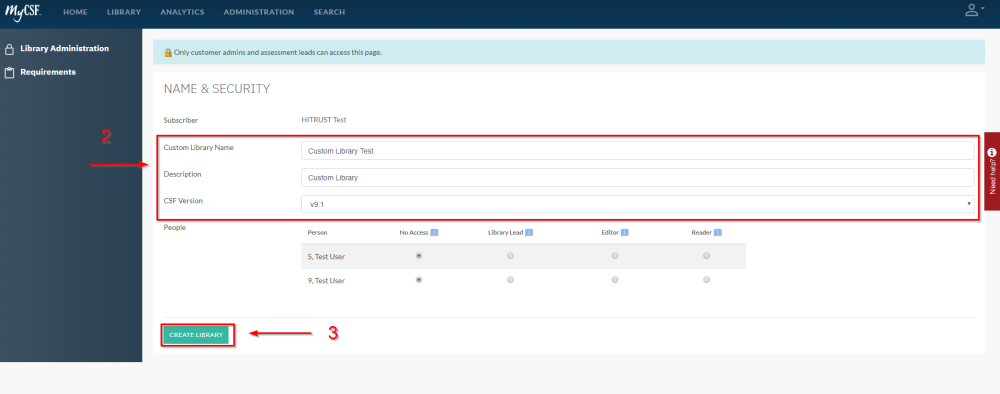This screenshot has width=1000, height=394.
Task: Select Reader for 9, Test User
Action: [x=707, y=279]
